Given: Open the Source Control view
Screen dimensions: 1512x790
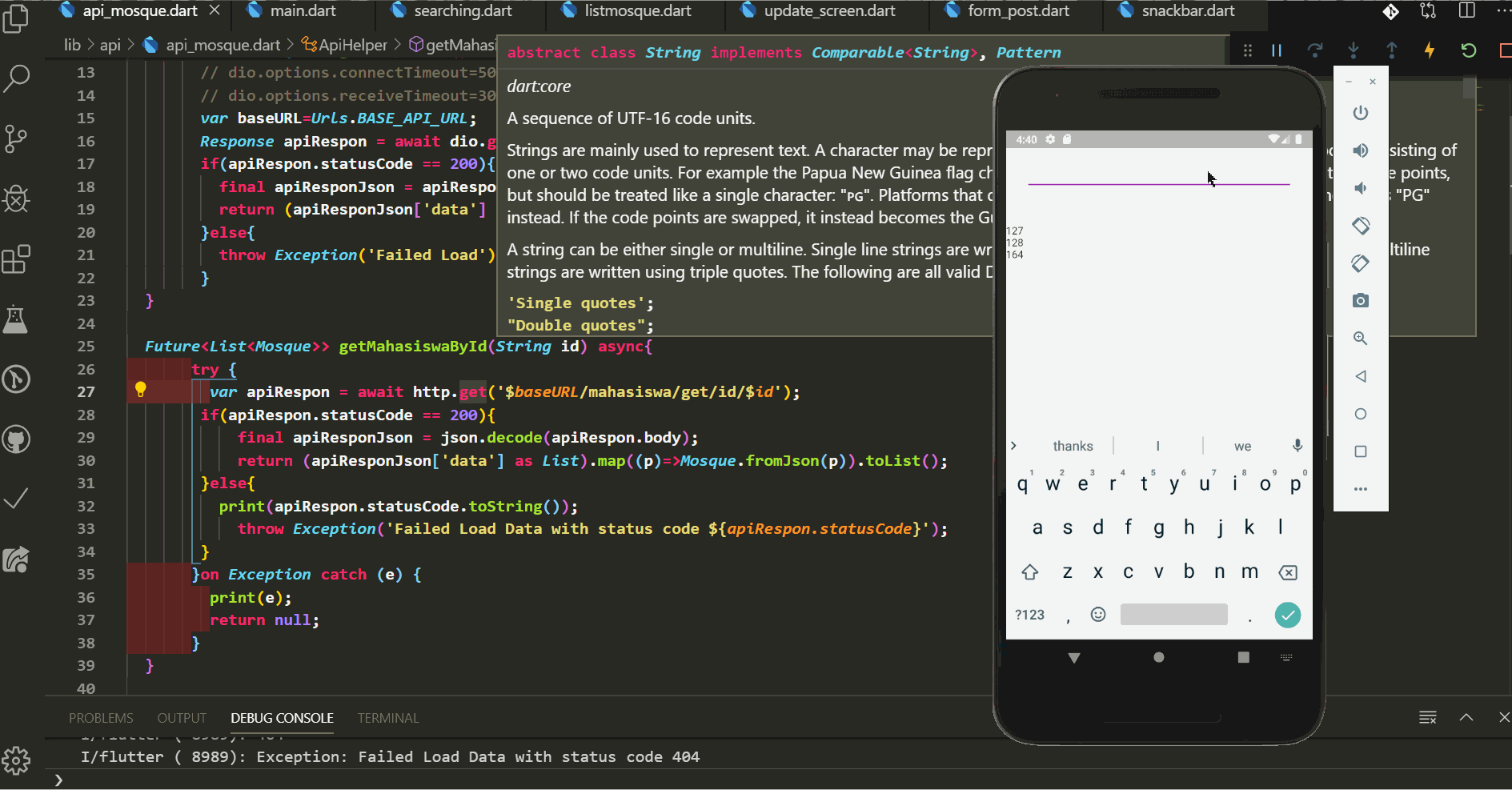Looking at the screenshot, I should point(16,138).
